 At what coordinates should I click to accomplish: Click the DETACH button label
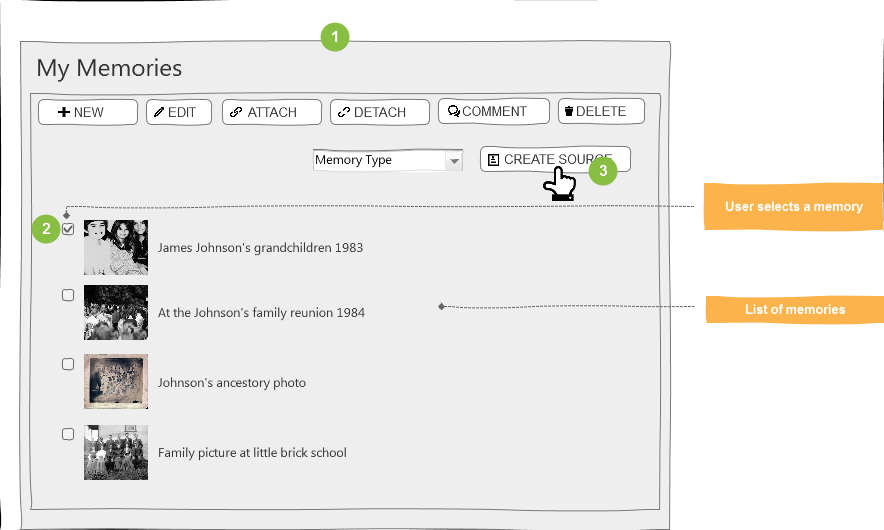pyautogui.click(x=380, y=112)
